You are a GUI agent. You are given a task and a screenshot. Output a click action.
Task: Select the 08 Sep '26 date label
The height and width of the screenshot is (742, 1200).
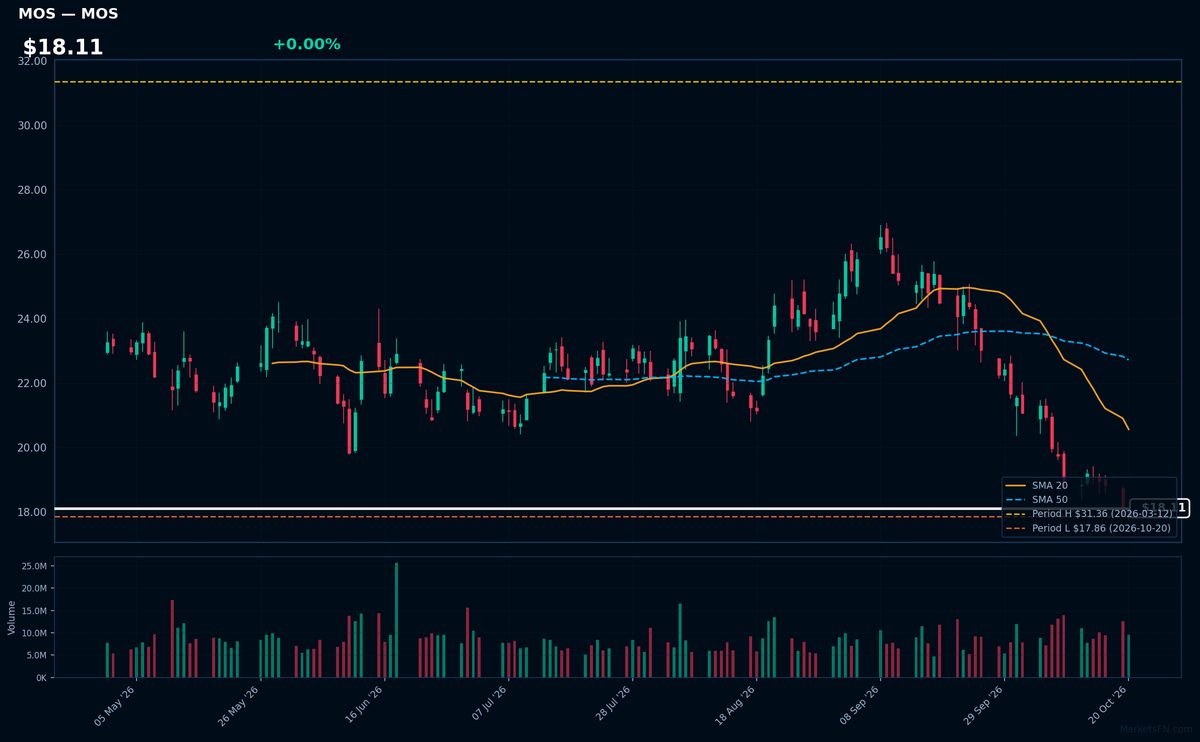858,708
